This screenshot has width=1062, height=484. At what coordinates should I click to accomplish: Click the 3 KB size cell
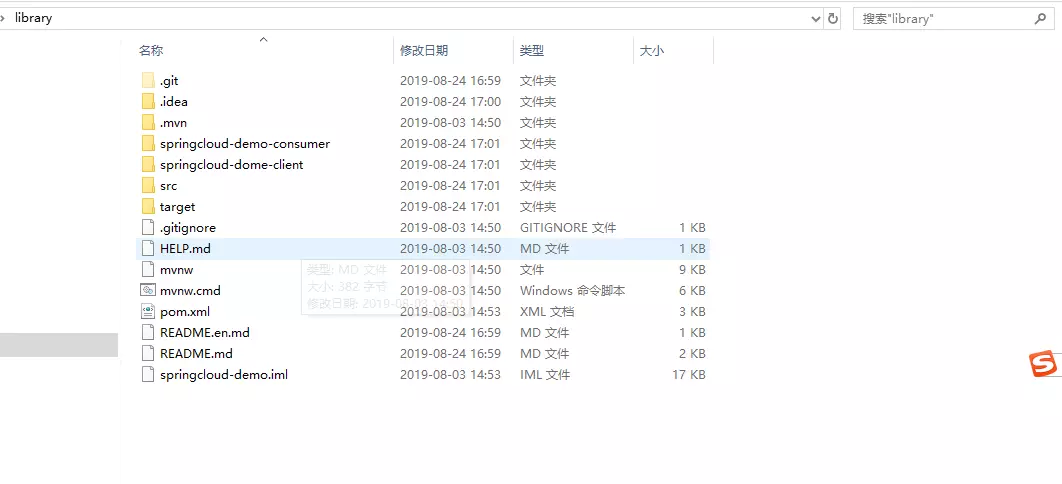point(692,311)
